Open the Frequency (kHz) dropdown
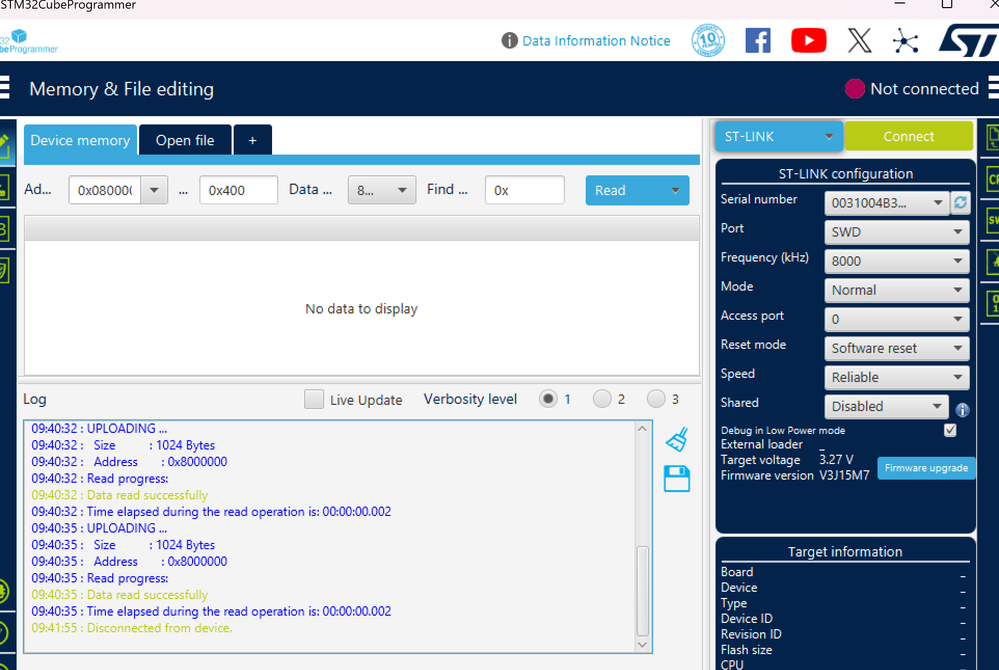 [896, 261]
